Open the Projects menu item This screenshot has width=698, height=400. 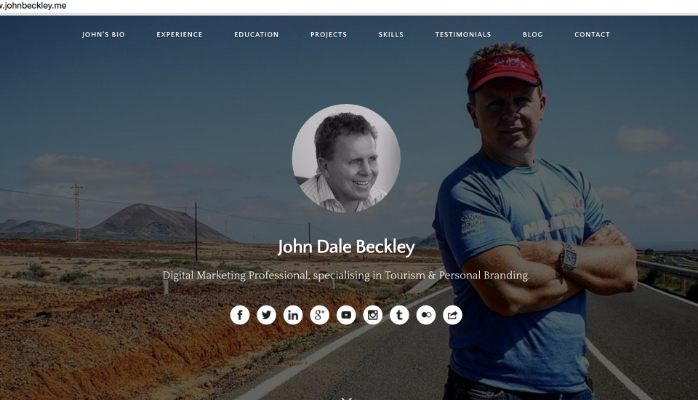point(329,35)
